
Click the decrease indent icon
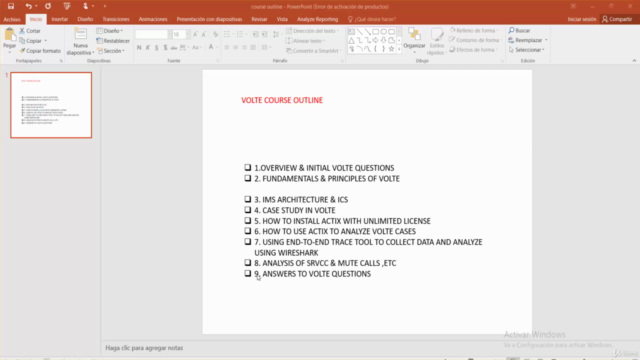tap(256, 34)
